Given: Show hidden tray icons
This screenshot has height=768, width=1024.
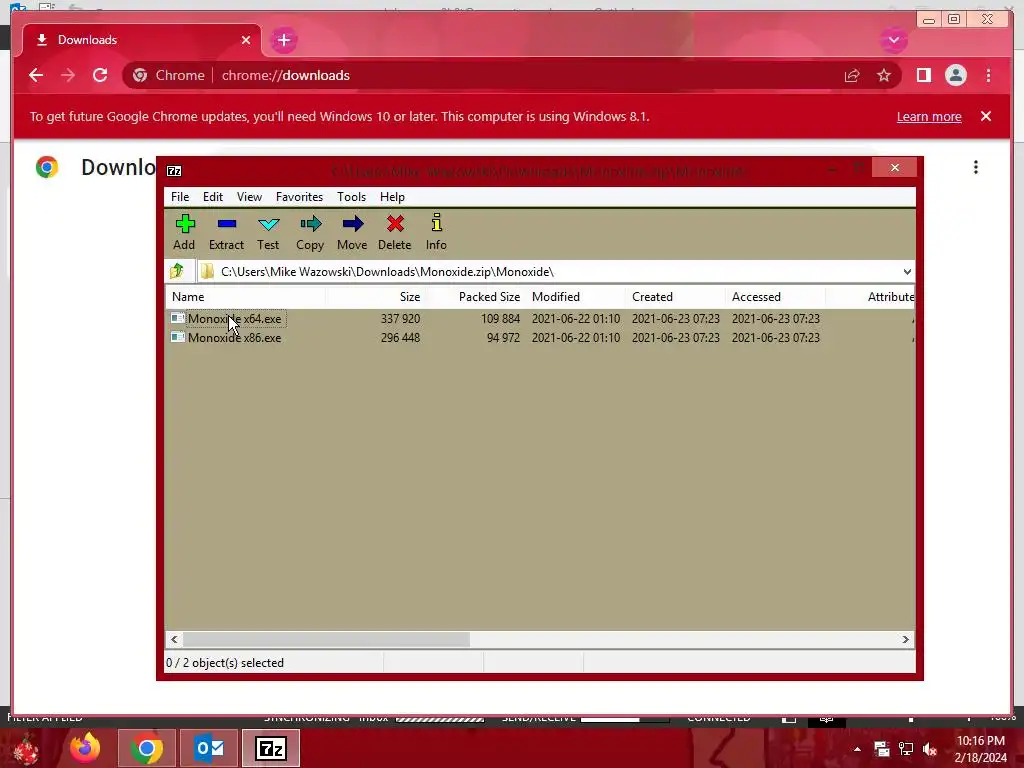Looking at the screenshot, I should pos(857,749).
